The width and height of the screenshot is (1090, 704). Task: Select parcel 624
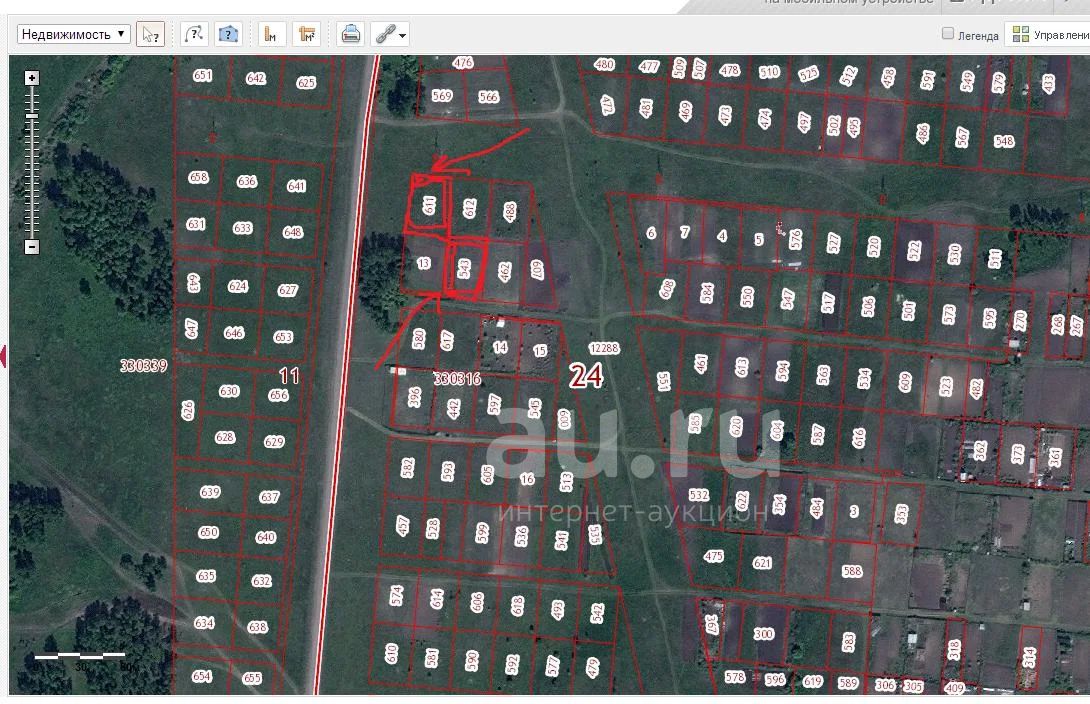[x=238, y=286]
